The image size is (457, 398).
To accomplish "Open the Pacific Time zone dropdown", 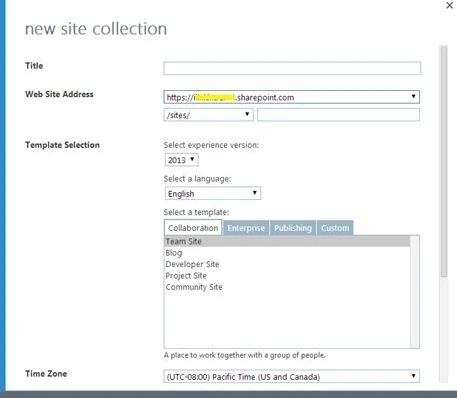I will 292,377.
